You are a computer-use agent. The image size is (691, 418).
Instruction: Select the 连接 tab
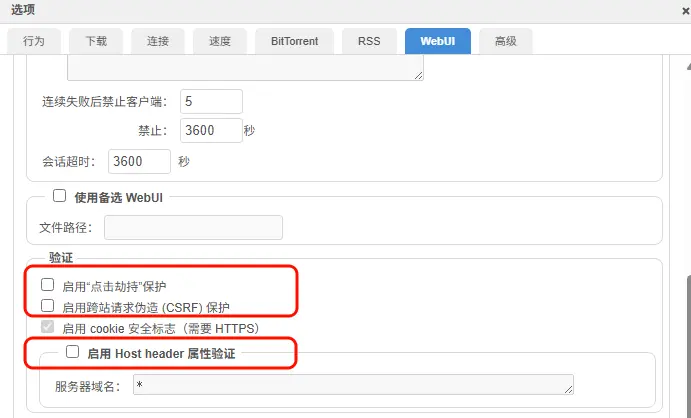[x=158, y=41]
